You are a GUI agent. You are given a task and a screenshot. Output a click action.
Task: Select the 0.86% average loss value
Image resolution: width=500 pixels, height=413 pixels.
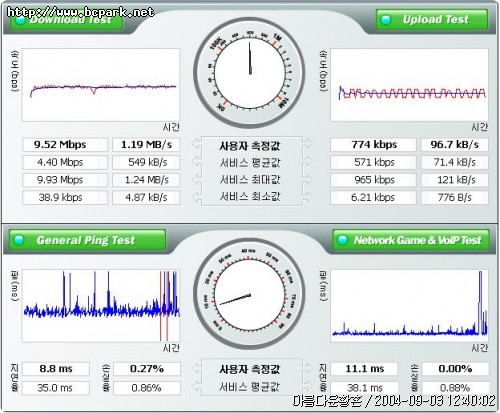coord(147,388)
